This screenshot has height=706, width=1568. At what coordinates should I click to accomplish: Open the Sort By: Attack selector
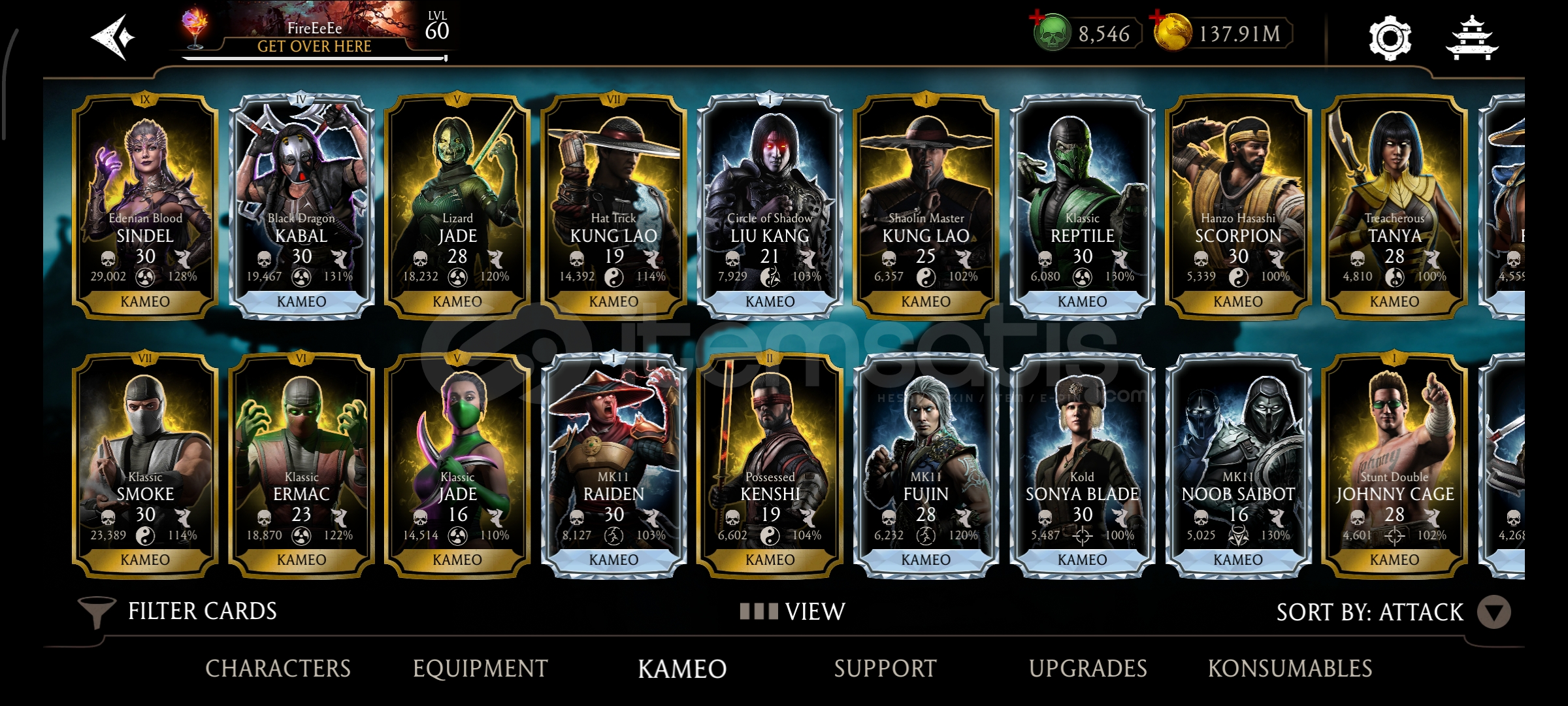point(1394,613)
